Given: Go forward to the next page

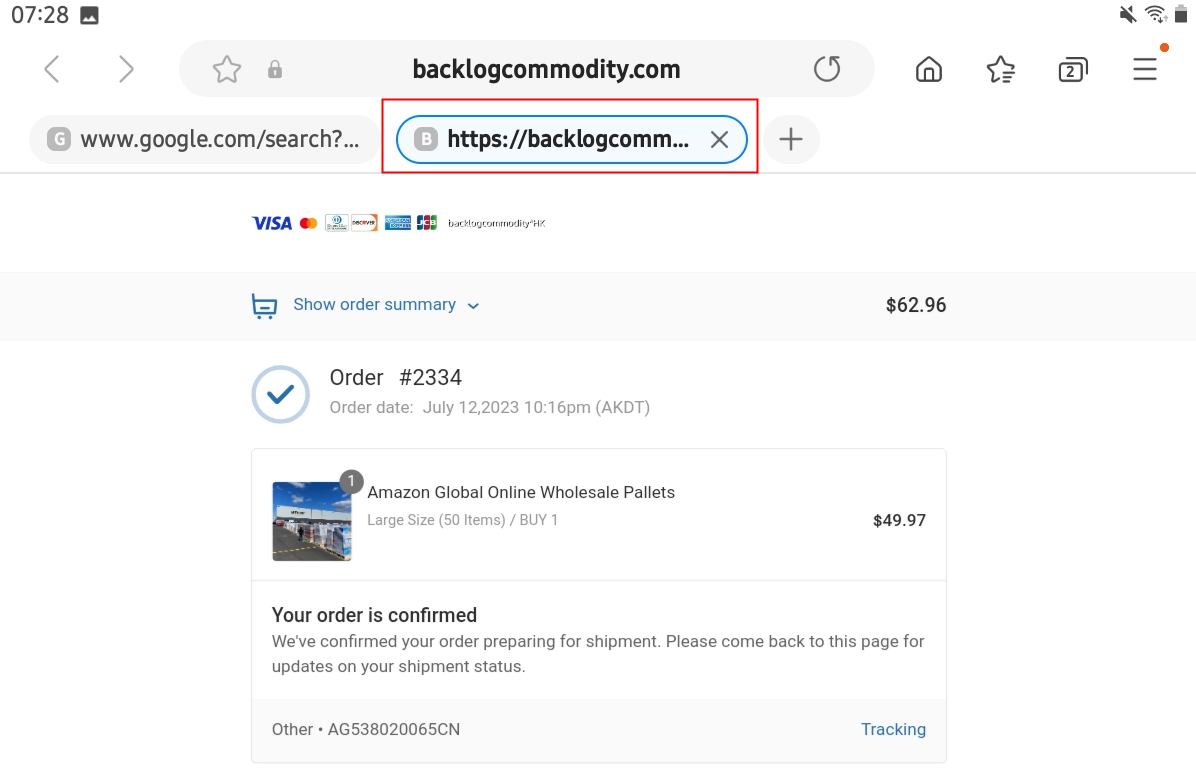Looking at the screenshot, I should coord(126,69).
